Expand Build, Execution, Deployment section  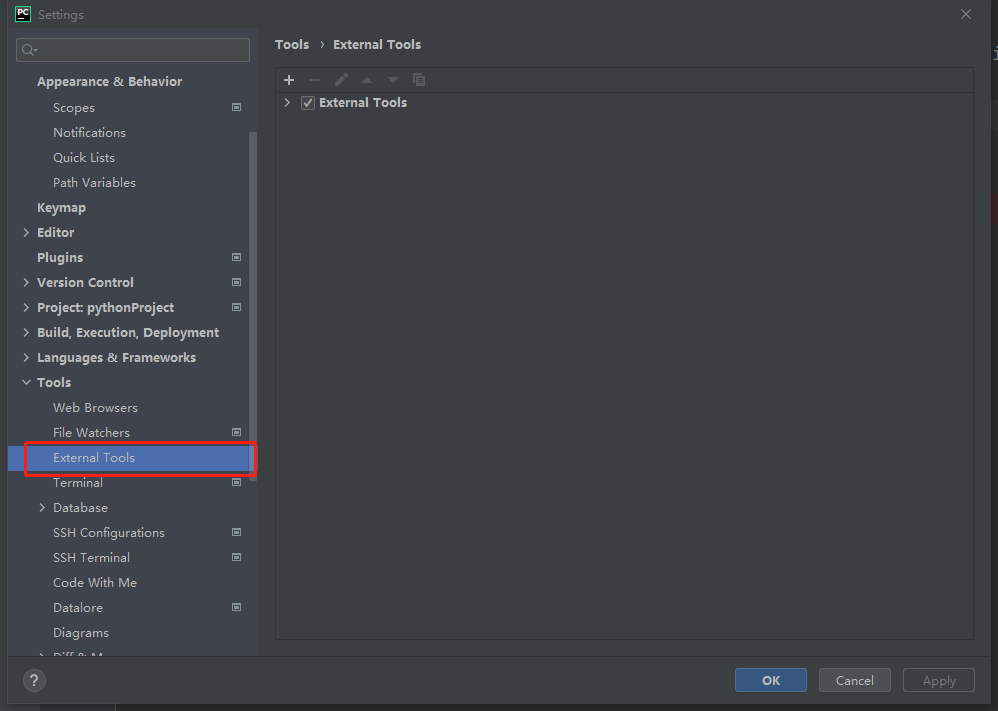point(26,332)
